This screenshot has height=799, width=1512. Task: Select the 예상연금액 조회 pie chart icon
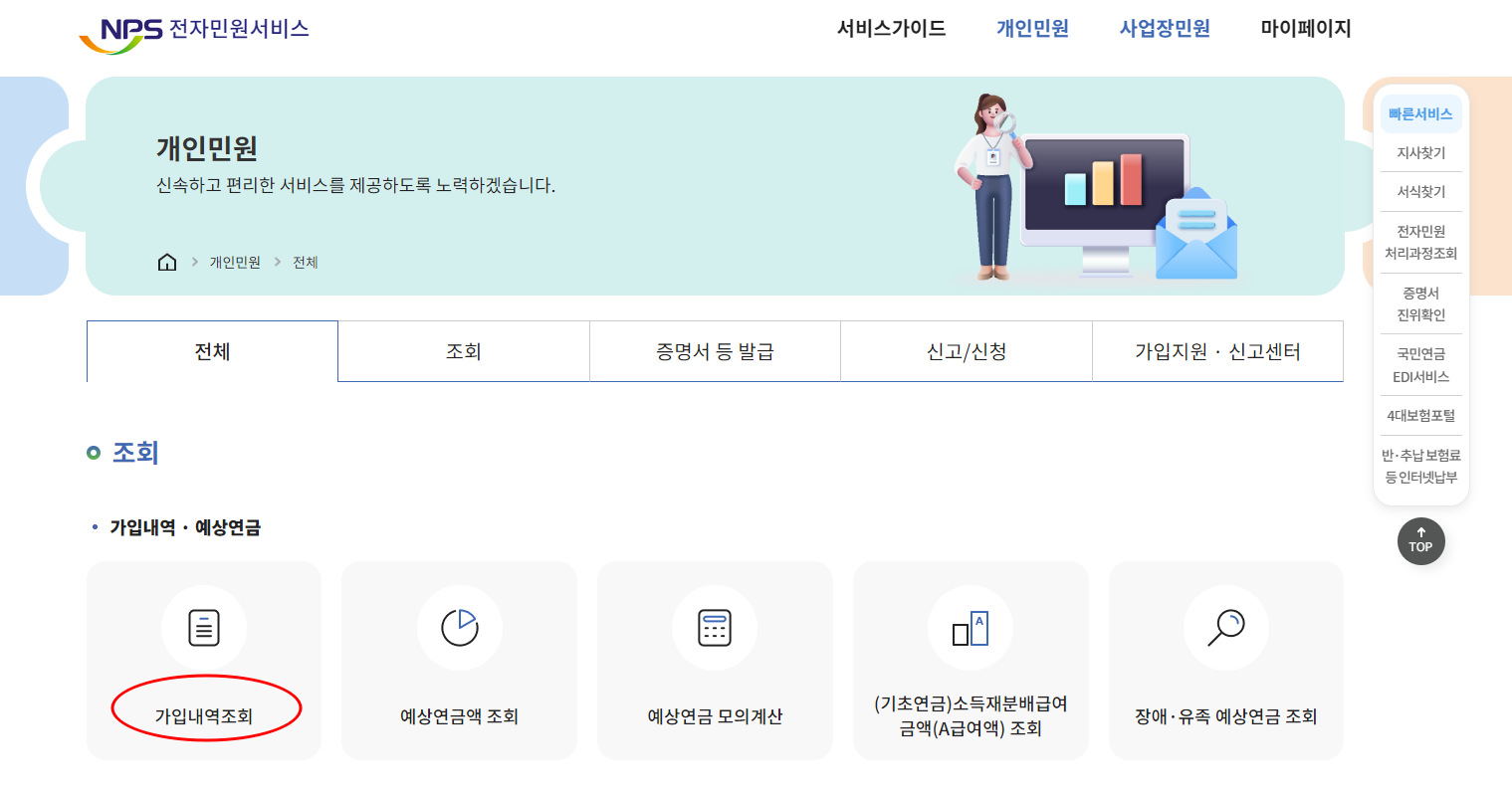click(459, 628)
